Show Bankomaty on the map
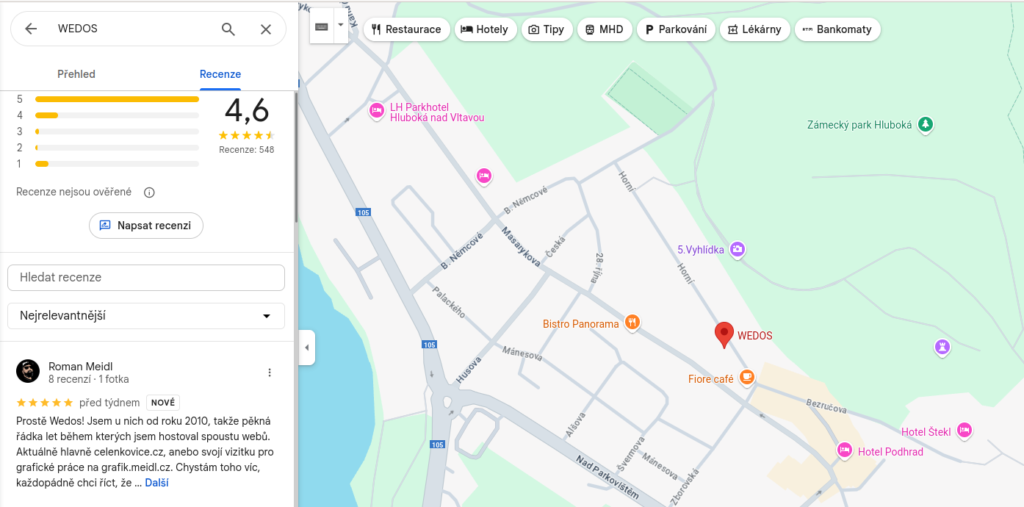Image resolution: width=1024 pixels, height=507 pixels. pyautogui.click(x=837, y=29)
